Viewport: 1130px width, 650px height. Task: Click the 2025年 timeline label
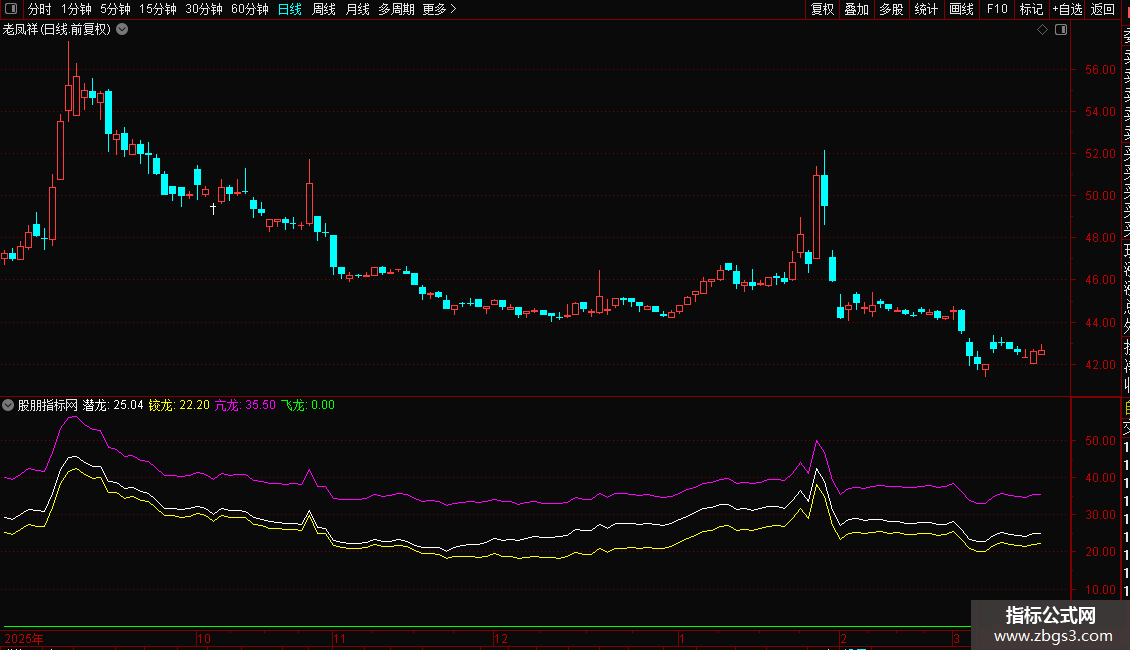pos(24,638)
